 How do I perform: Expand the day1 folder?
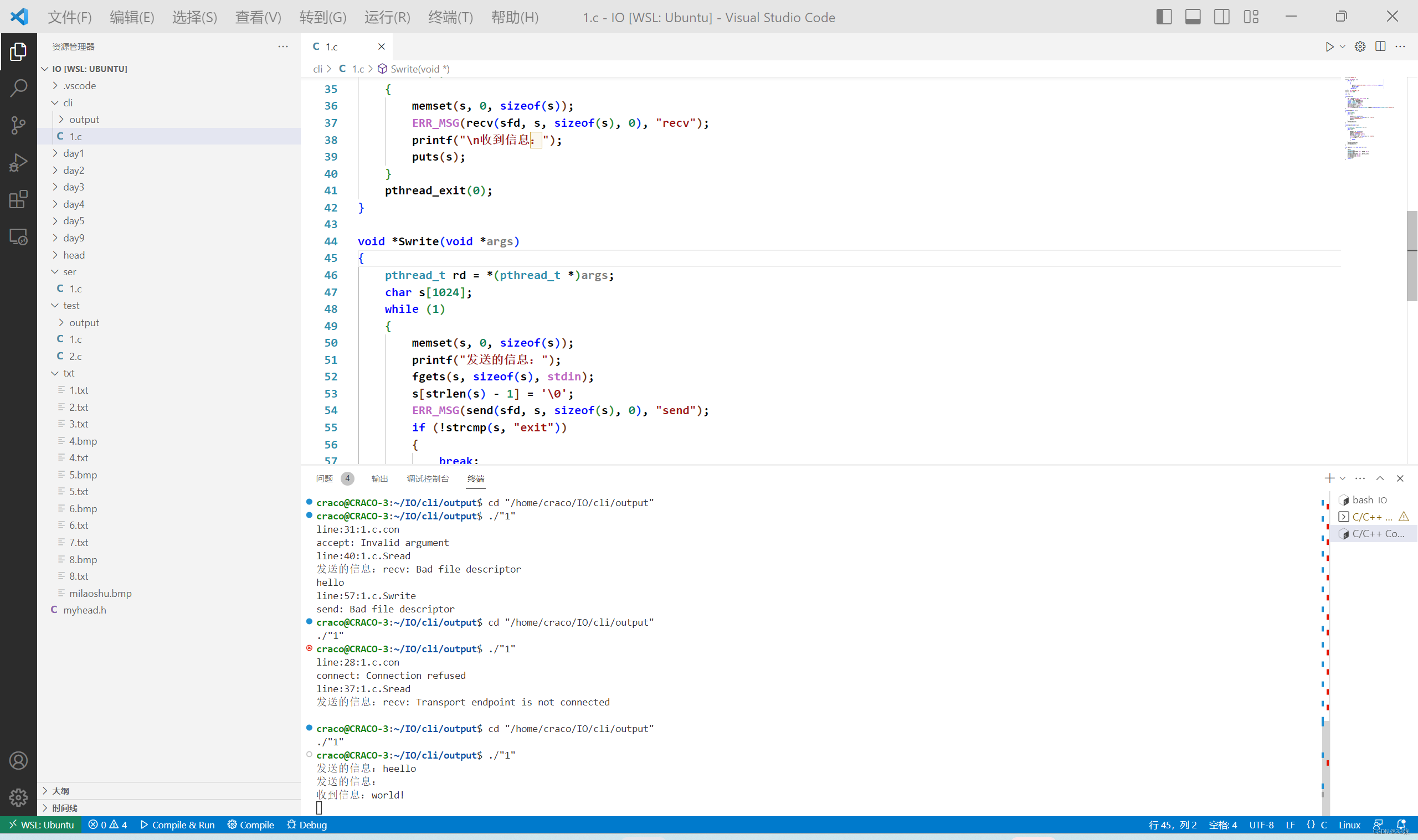73,153
